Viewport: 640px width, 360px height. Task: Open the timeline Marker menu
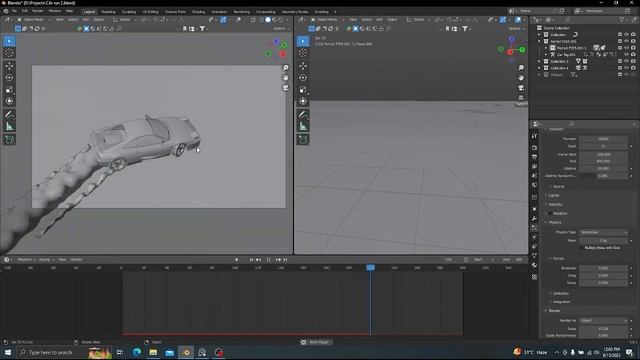[x=76, y=260]
